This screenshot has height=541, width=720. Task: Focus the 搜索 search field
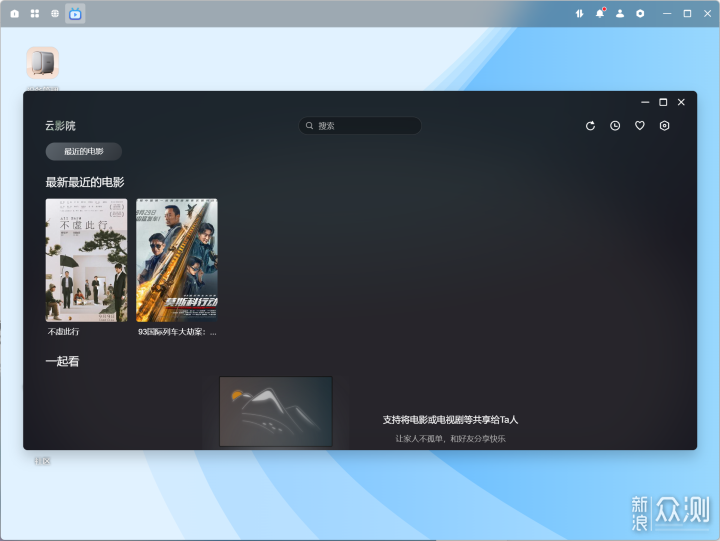coord(360,126)
